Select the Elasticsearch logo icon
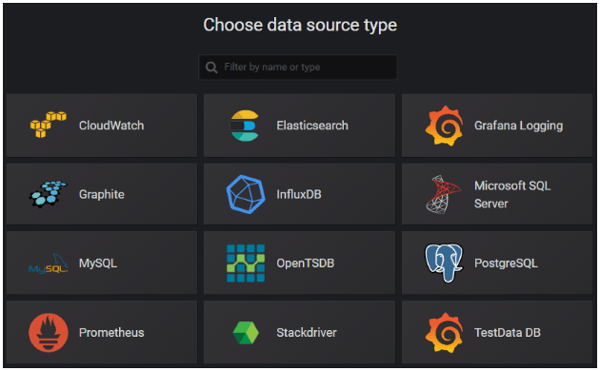600x371 pixels. [245, 125]
